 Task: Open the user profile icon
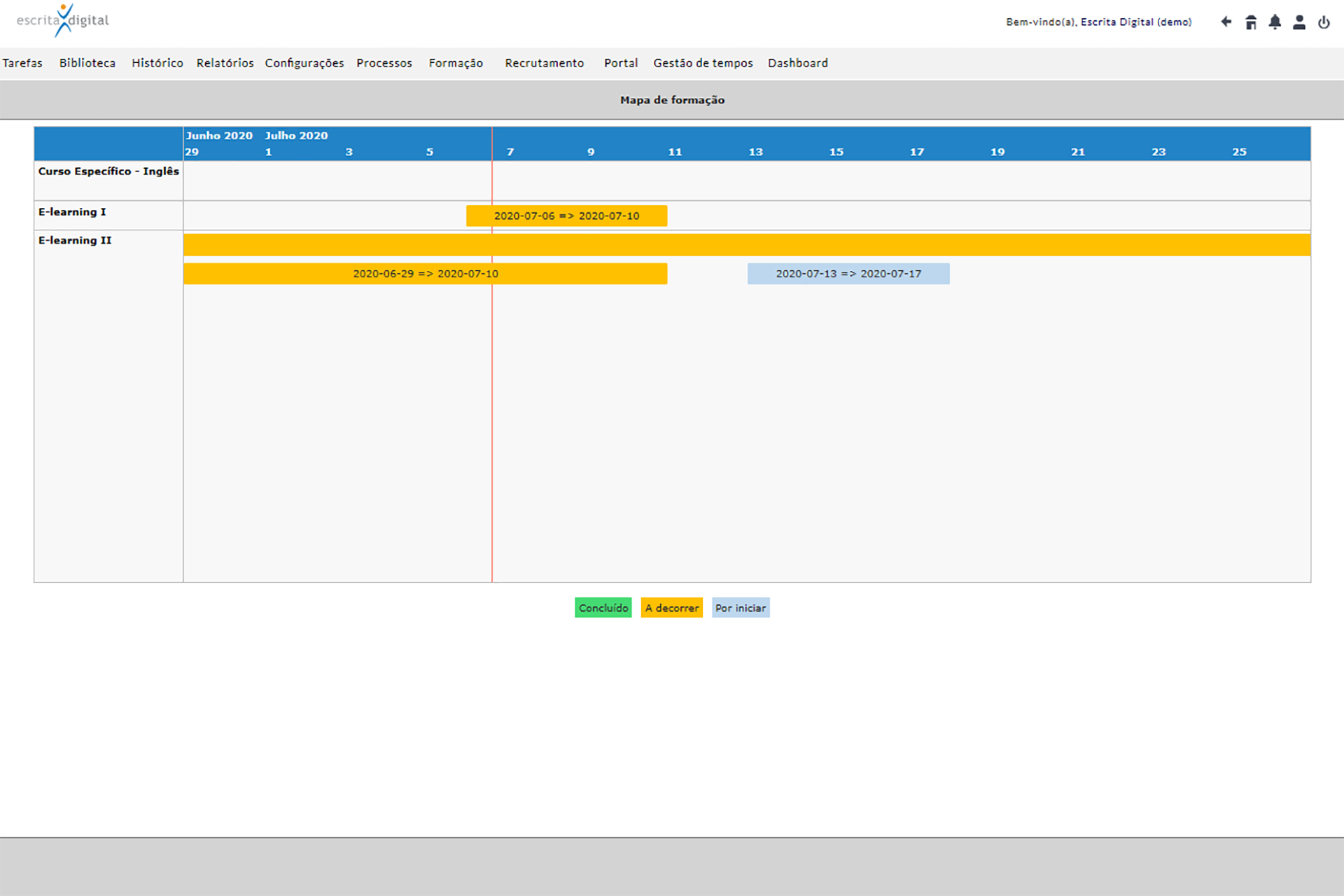pos(1299,22)
